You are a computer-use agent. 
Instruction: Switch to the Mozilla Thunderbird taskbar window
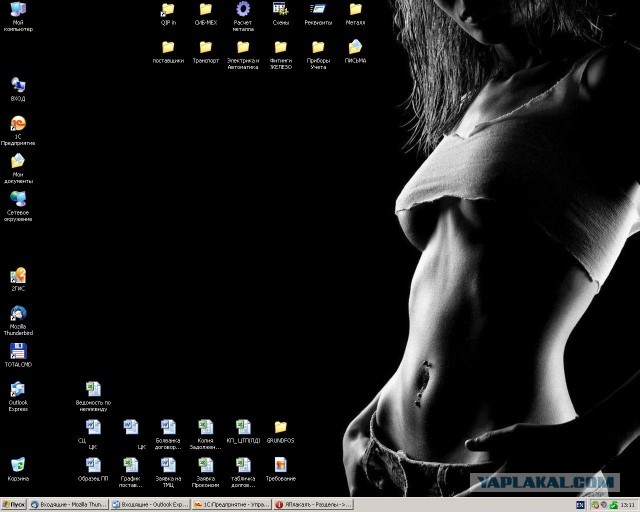coord(68,505)
